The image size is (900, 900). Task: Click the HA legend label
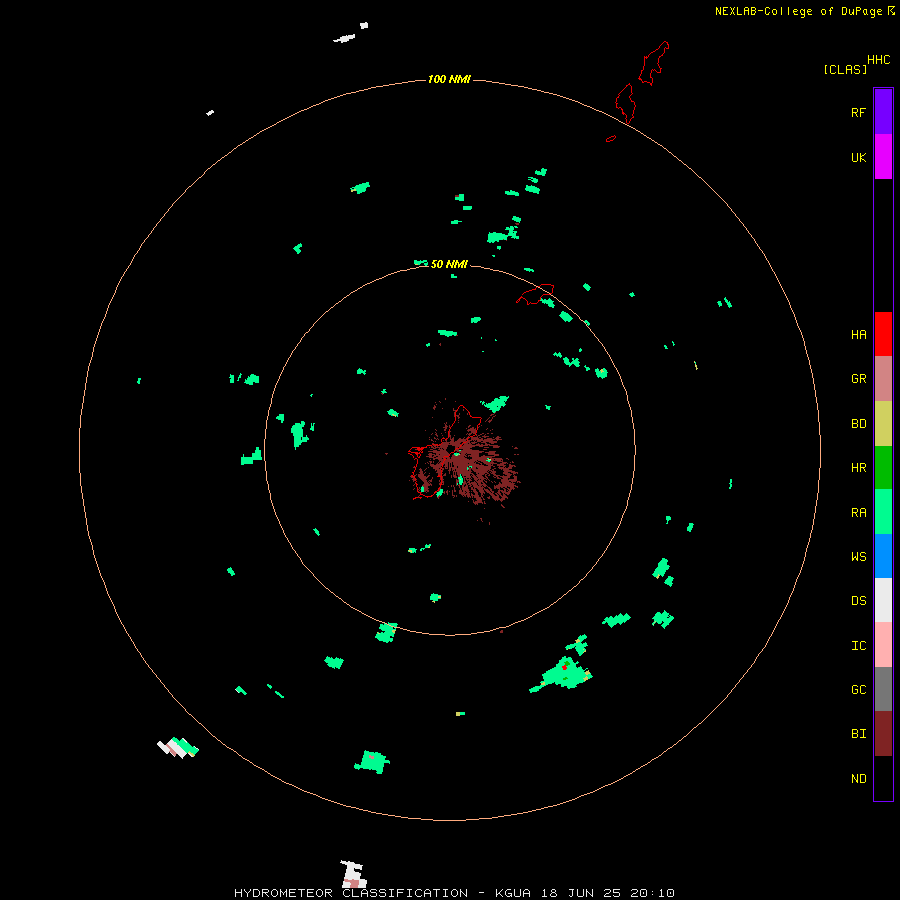pos(858,335)
